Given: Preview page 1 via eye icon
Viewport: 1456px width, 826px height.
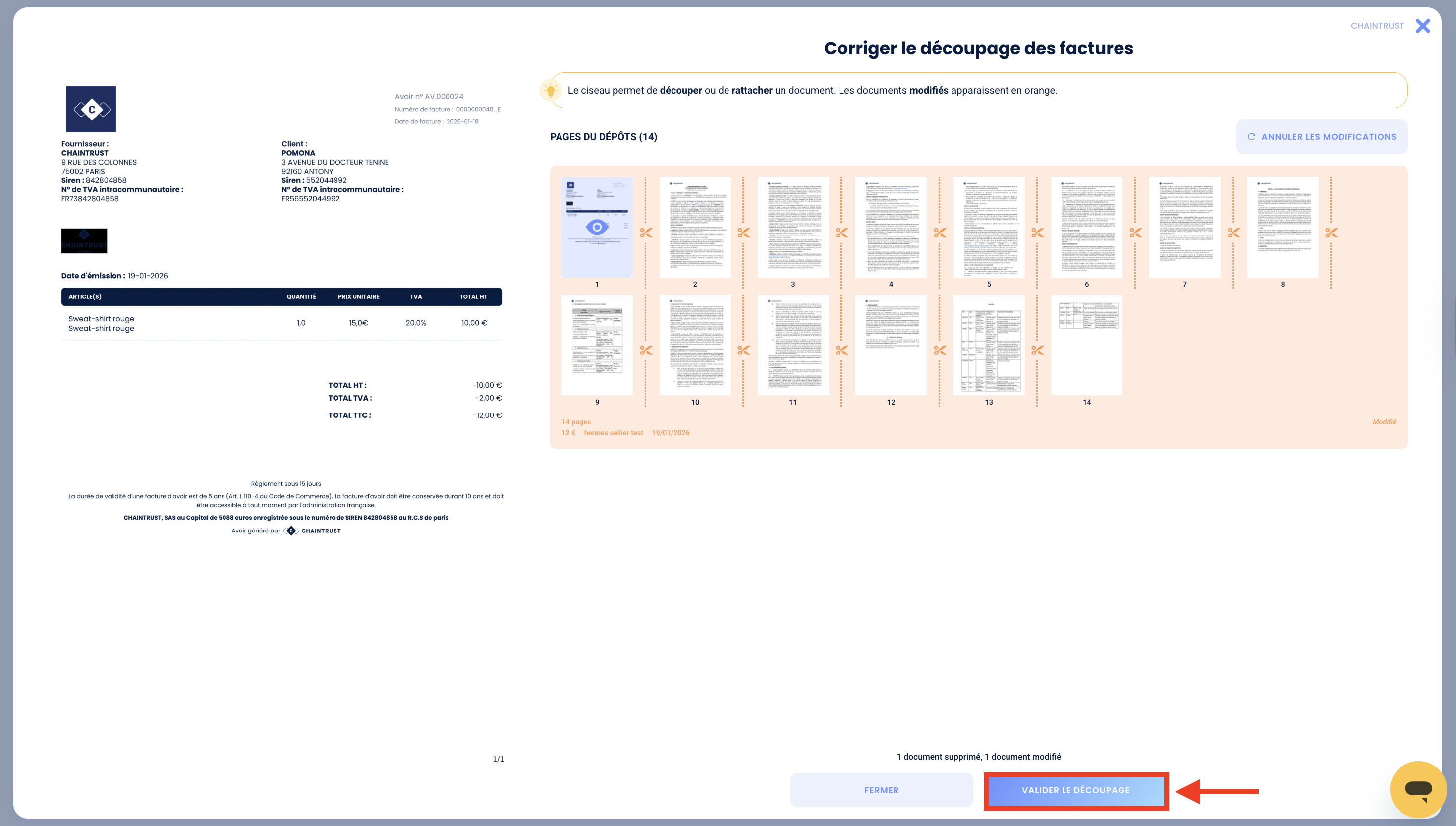Looking at the screenshot, I should tap(597, 228).
